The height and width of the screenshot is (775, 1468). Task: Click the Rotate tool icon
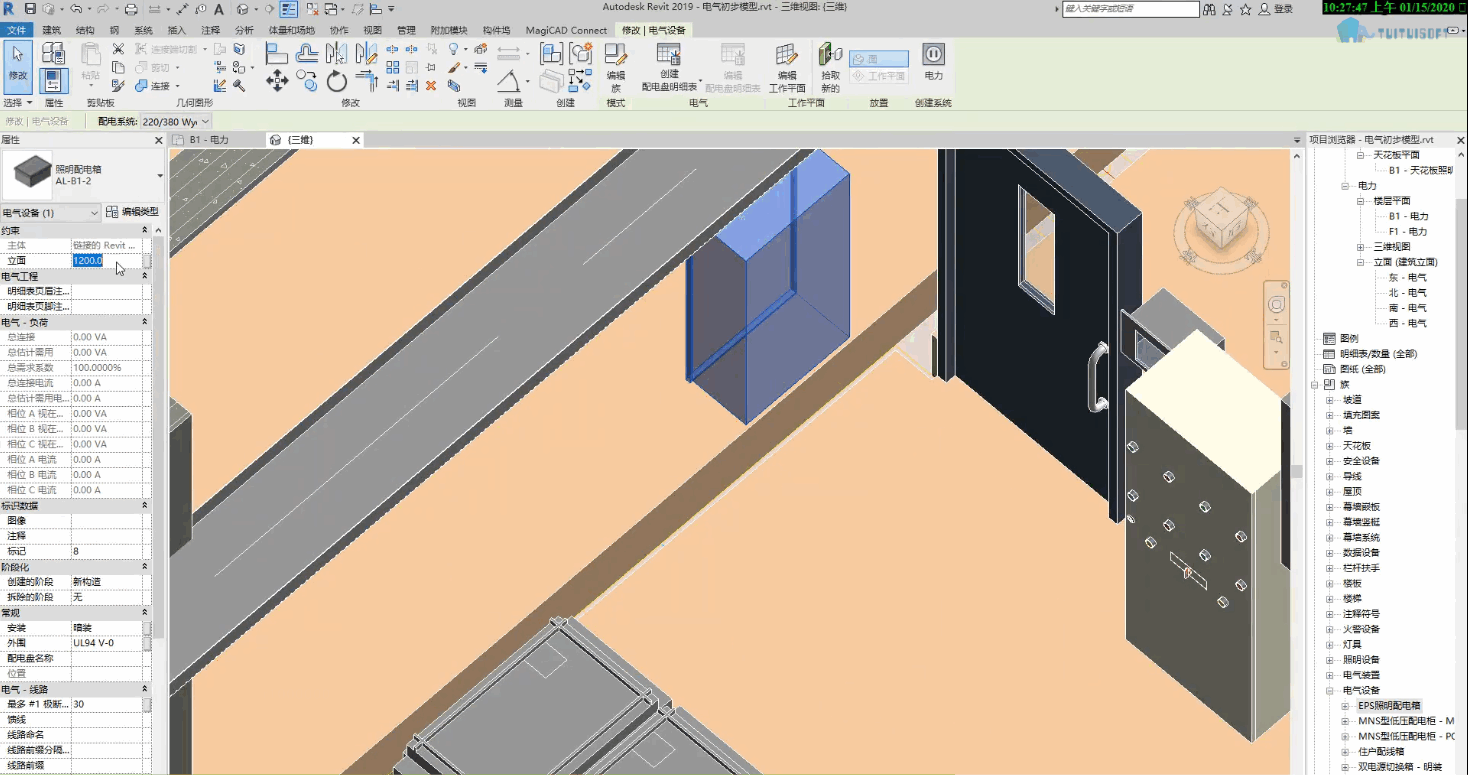pos(337,82)
